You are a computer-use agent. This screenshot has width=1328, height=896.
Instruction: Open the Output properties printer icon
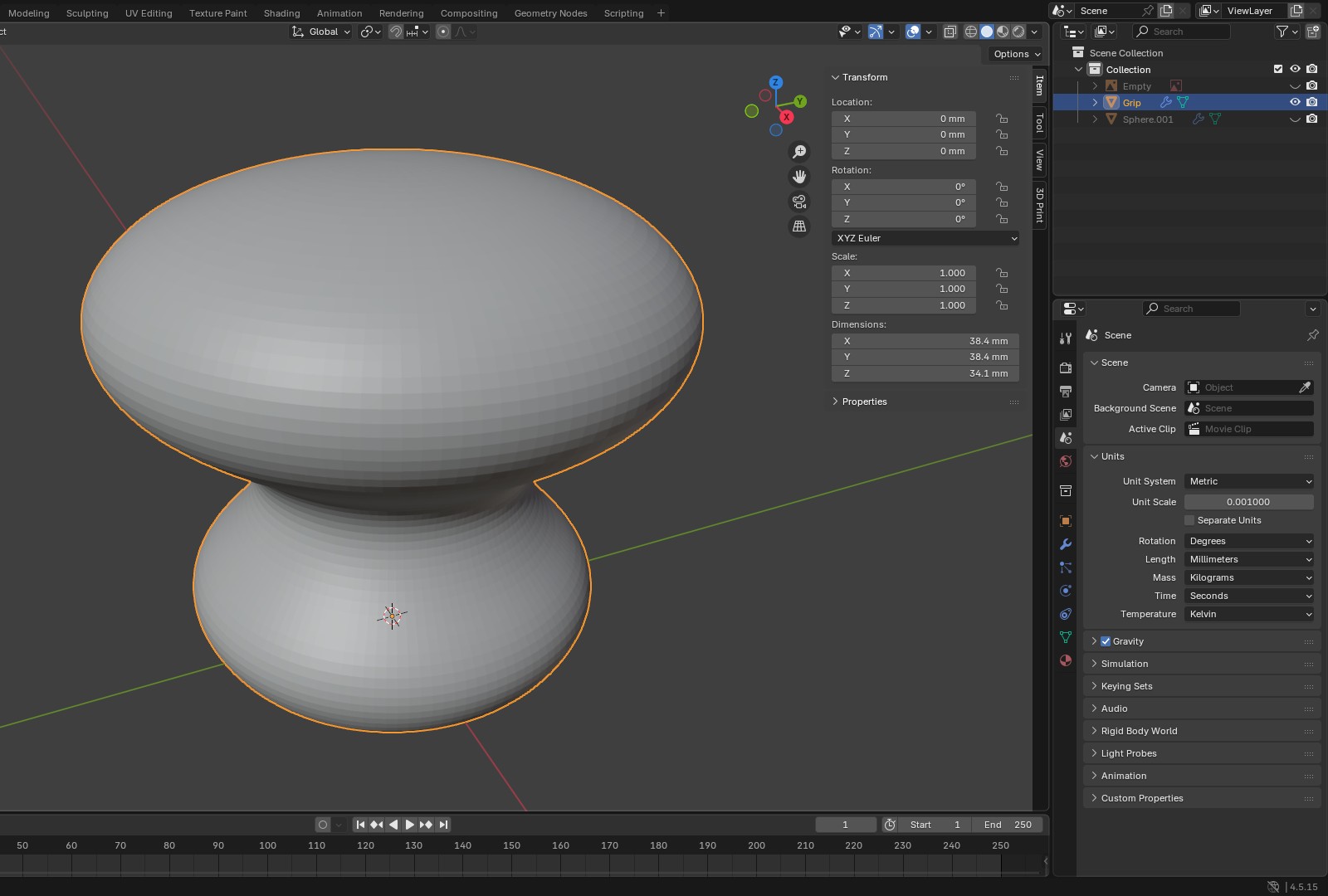pyautogui.click(x=1066, y=391)
